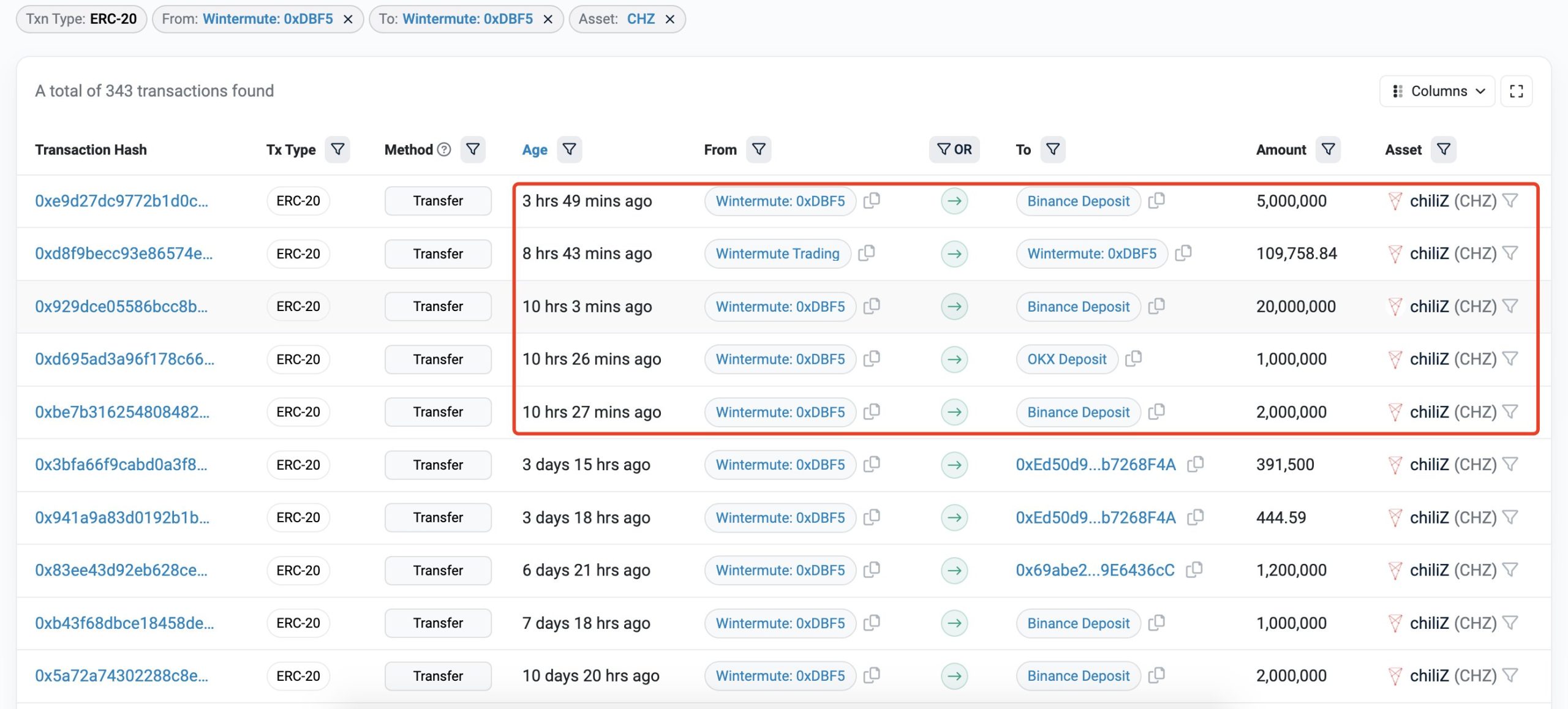Viewport: 1568px width, 709px height.
Task: Expand the Columns dropdown
Action: [1437, 91]
